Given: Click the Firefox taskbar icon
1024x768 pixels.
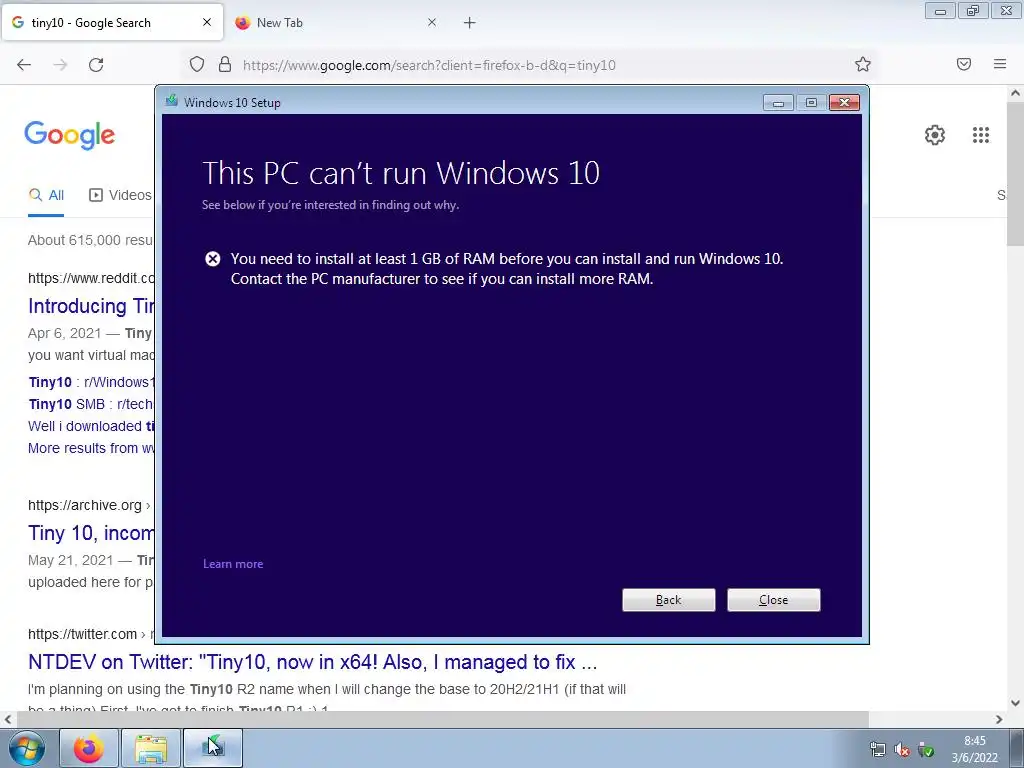Looking at the screenshot, I should pyautogui.click(x=89, y=748).
